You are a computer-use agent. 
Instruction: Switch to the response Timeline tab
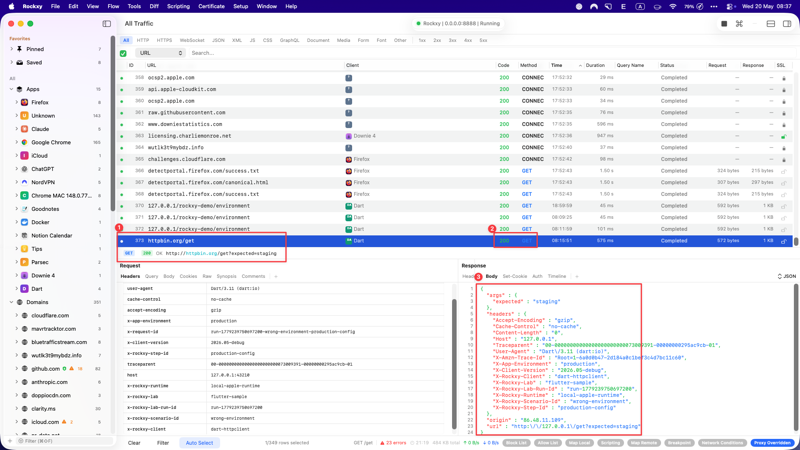[x=557, y=277]
